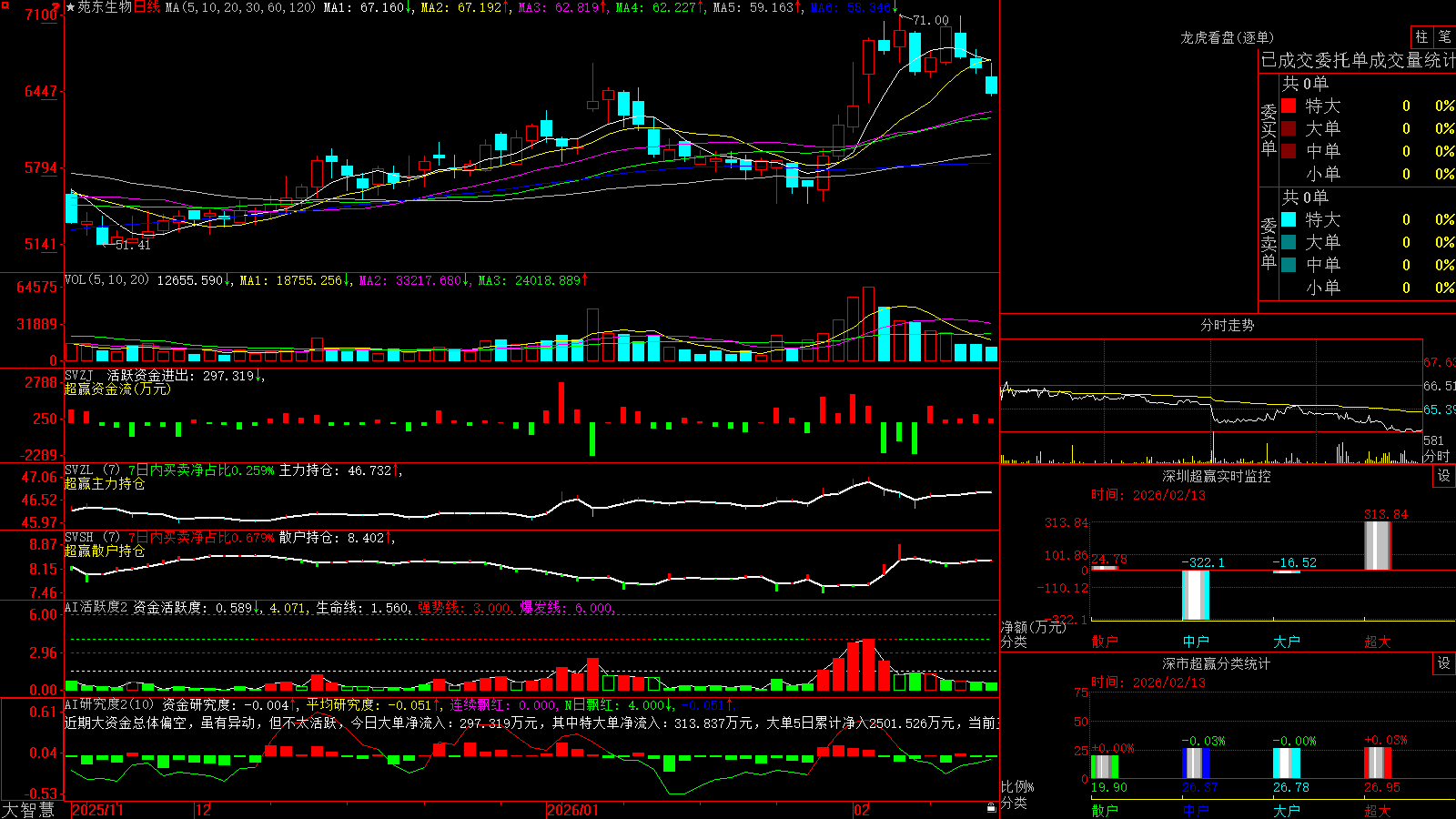Click the 中户 bar labeled -322.1
The width and height of the screenshot is (1456, 819).
(x=1196, y=594)
